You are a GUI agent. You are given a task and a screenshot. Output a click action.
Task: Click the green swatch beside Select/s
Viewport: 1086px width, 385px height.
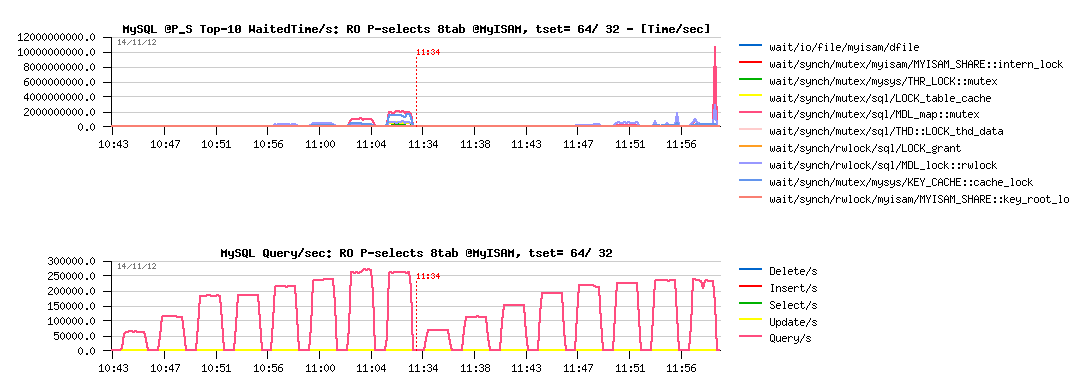click(x=750, y=304)
